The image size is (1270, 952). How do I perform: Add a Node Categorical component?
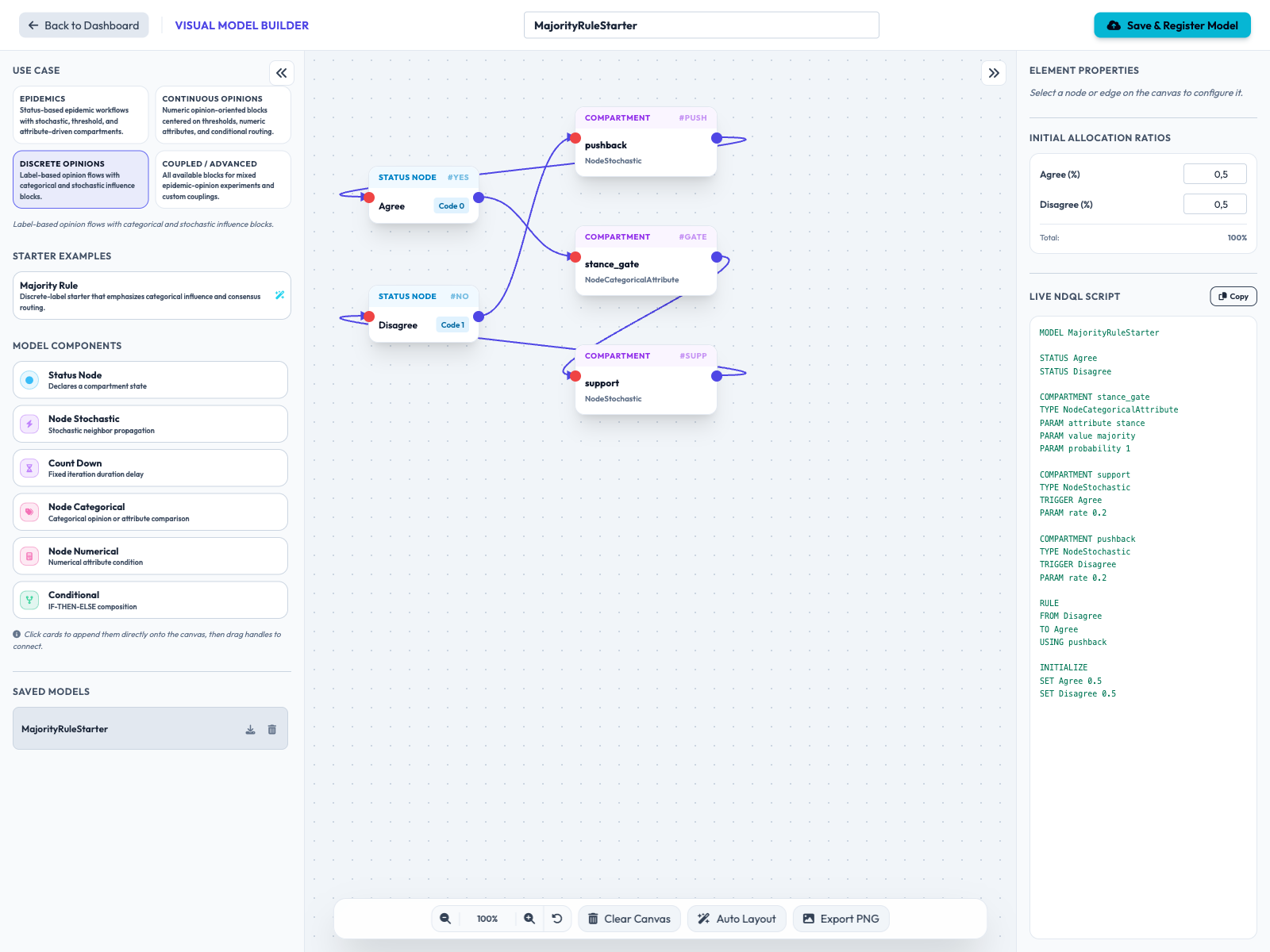150,512
